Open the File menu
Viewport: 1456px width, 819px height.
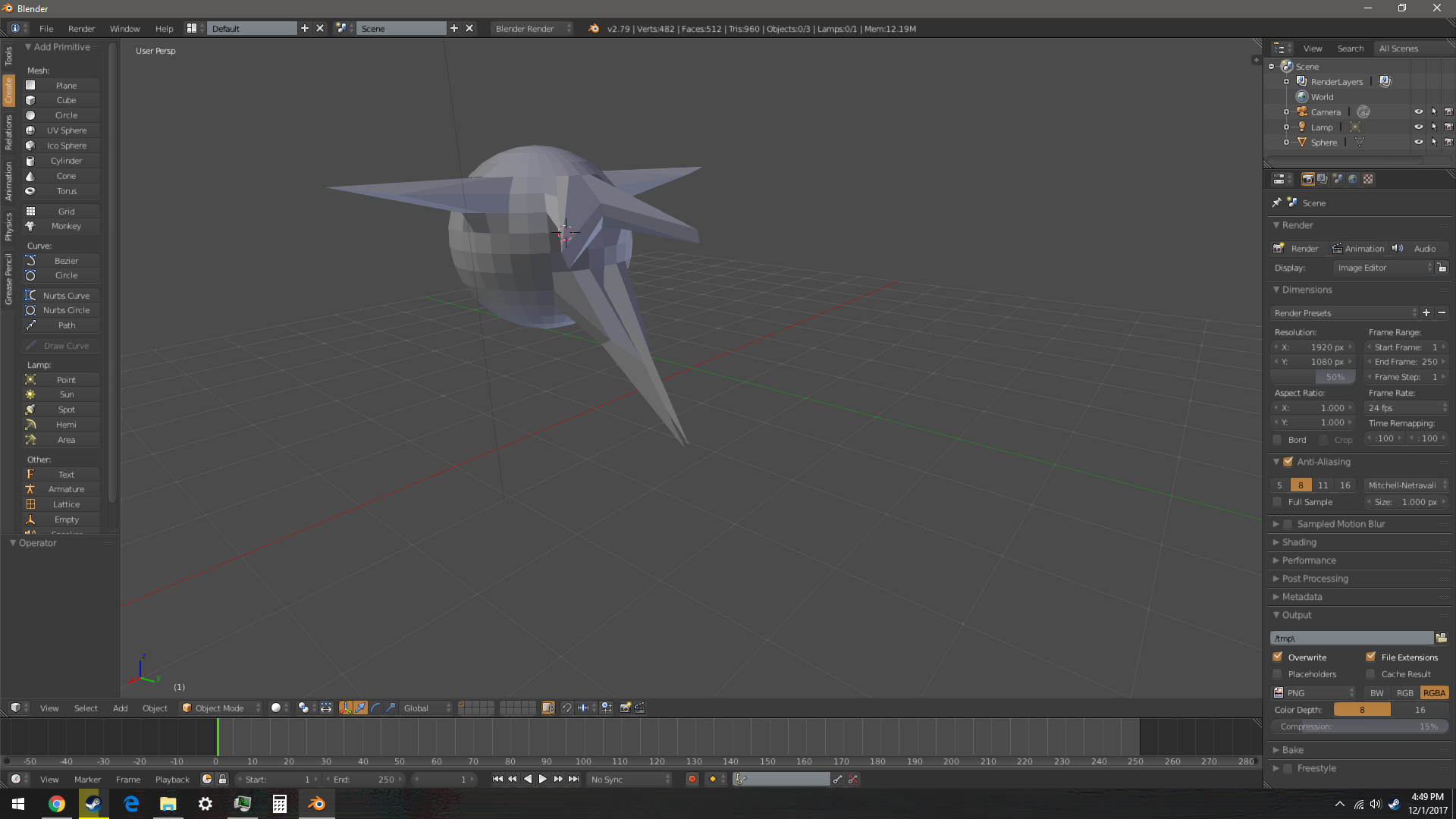pos(46,28)
